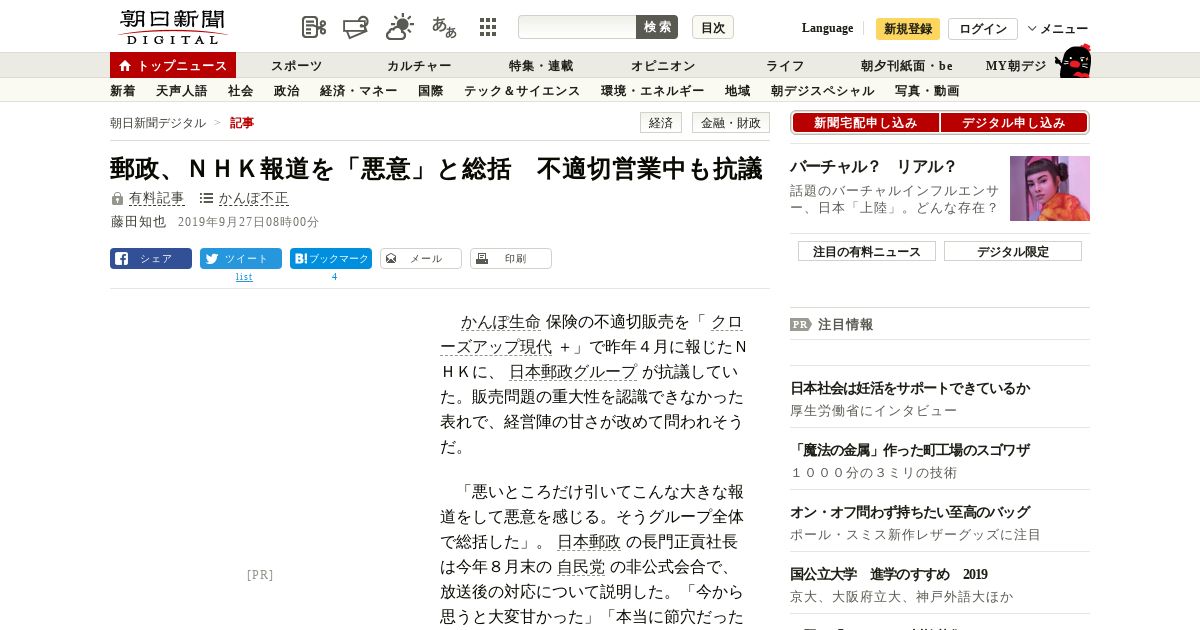This screenshot has width=1200, height=630.
Task: Open the 目次 button
Action: (x=713, y=27)
